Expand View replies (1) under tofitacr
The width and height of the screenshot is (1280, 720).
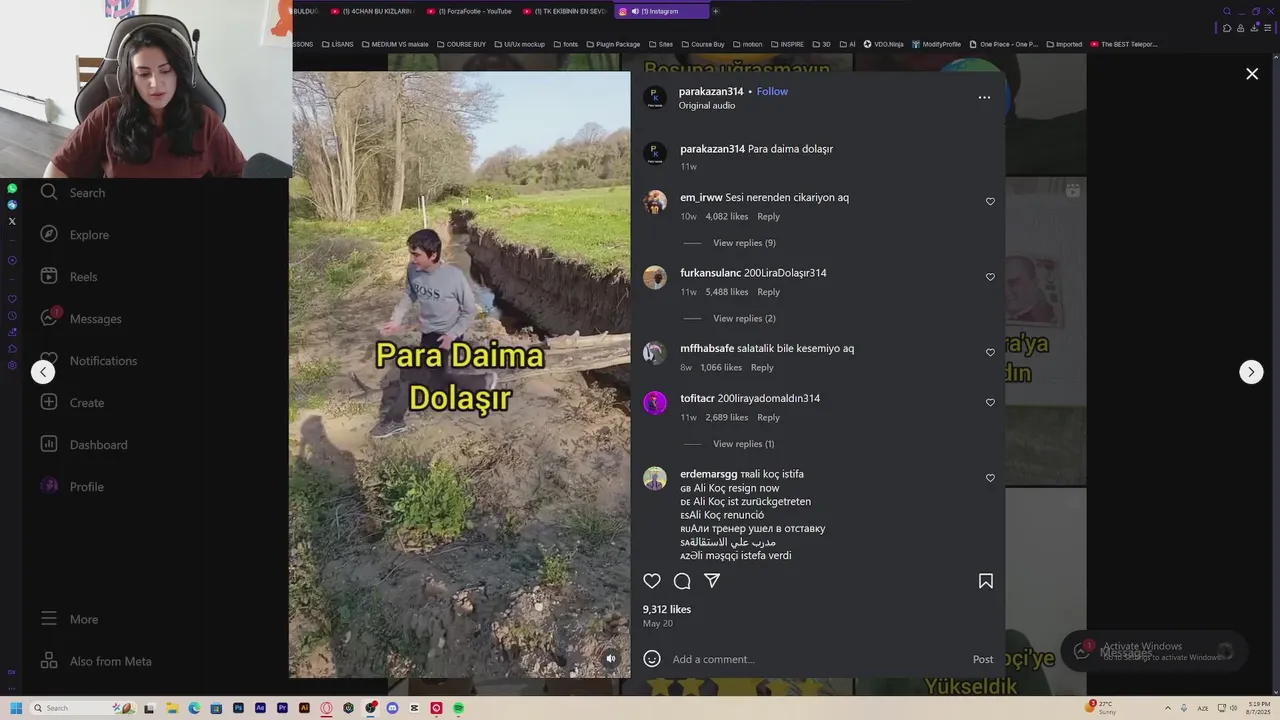pyautogui.click(x=743, y=444)
